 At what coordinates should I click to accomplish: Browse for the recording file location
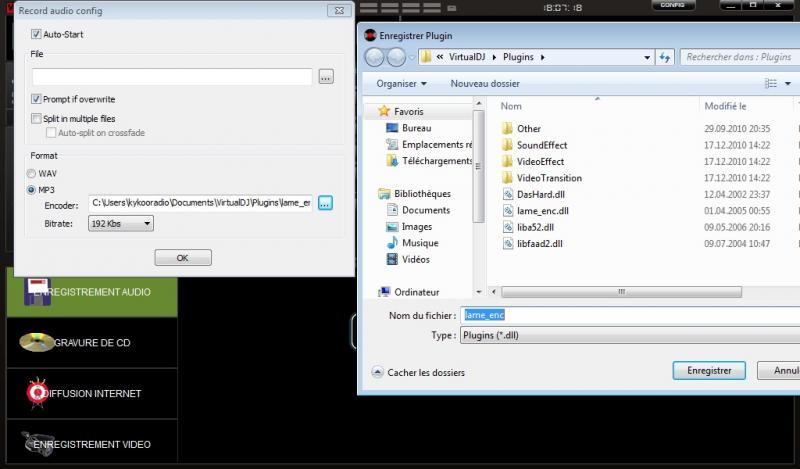click(x=326, y=77)
